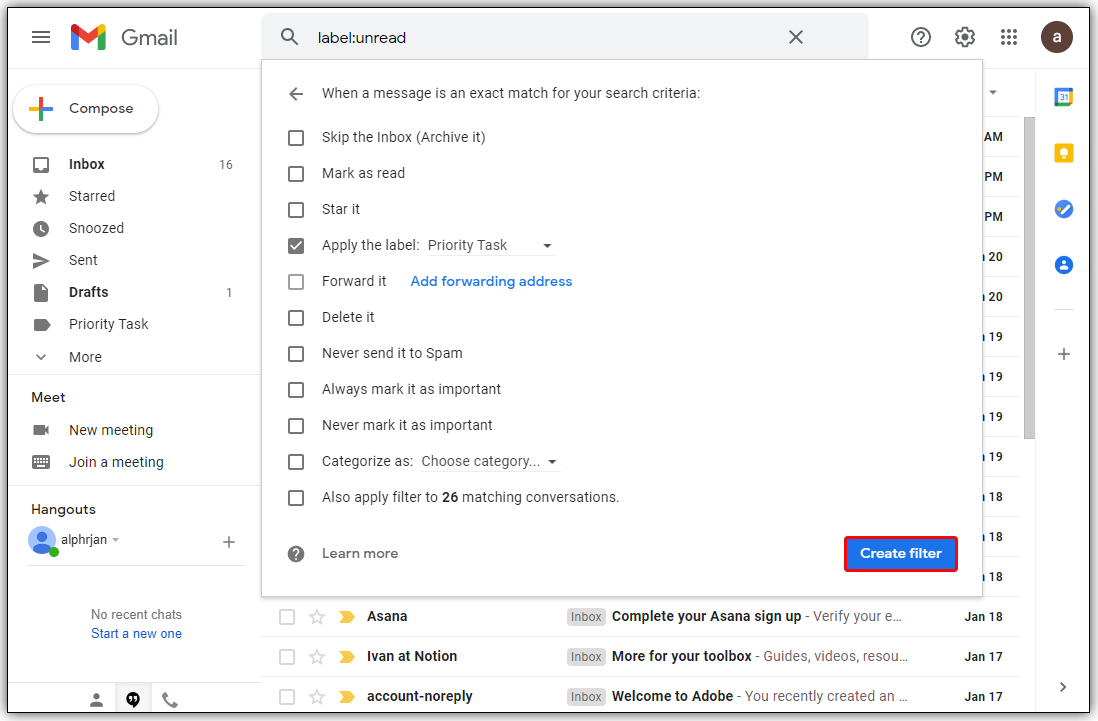Click the Support help icon
Viewport: 1098px width, 721px height.
[x=920, y=37]
